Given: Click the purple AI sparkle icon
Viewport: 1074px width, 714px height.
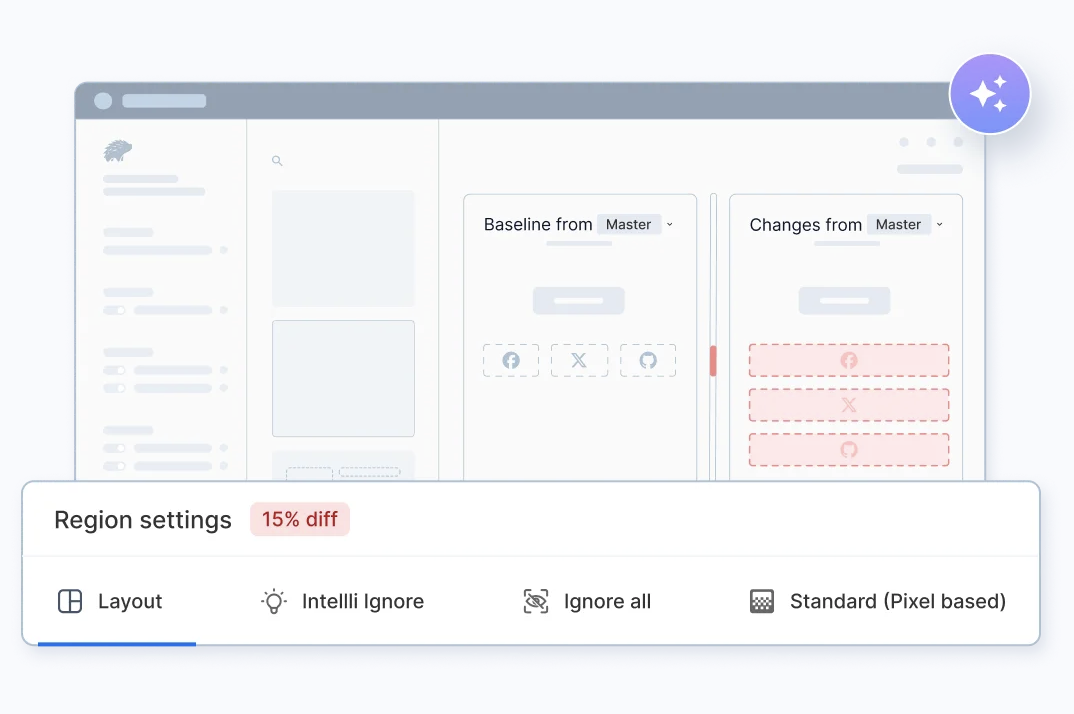Looking at the screenshot, I should click(x=989, y=94).
